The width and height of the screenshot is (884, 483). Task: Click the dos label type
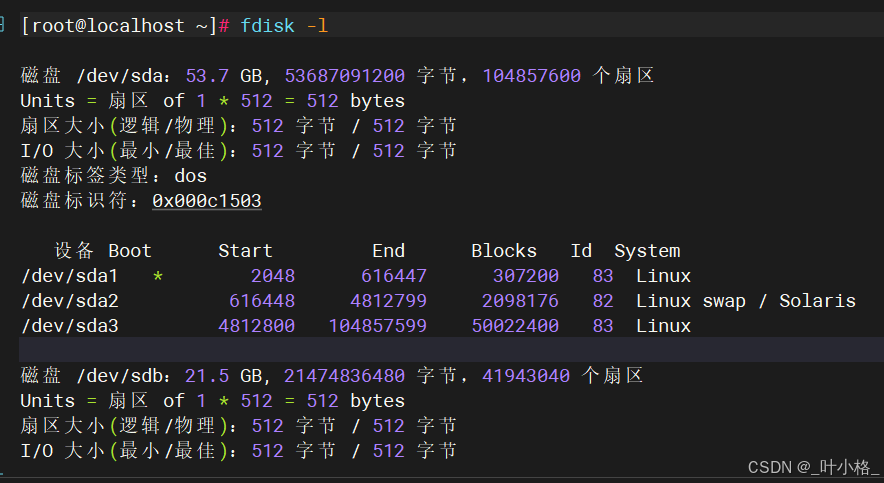[191, 176]
